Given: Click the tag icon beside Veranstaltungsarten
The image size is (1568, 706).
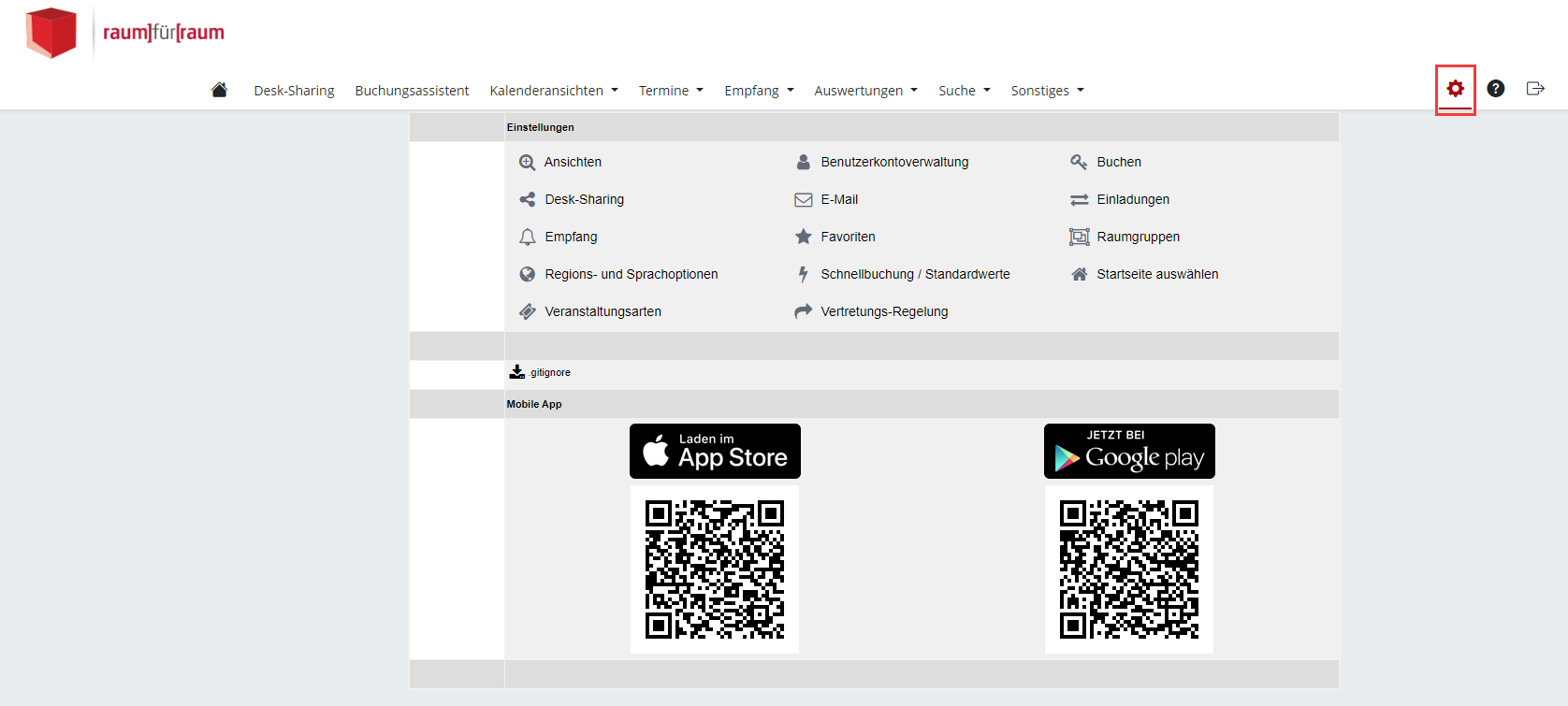Looking at the screenshot, I should pos(528,311).
